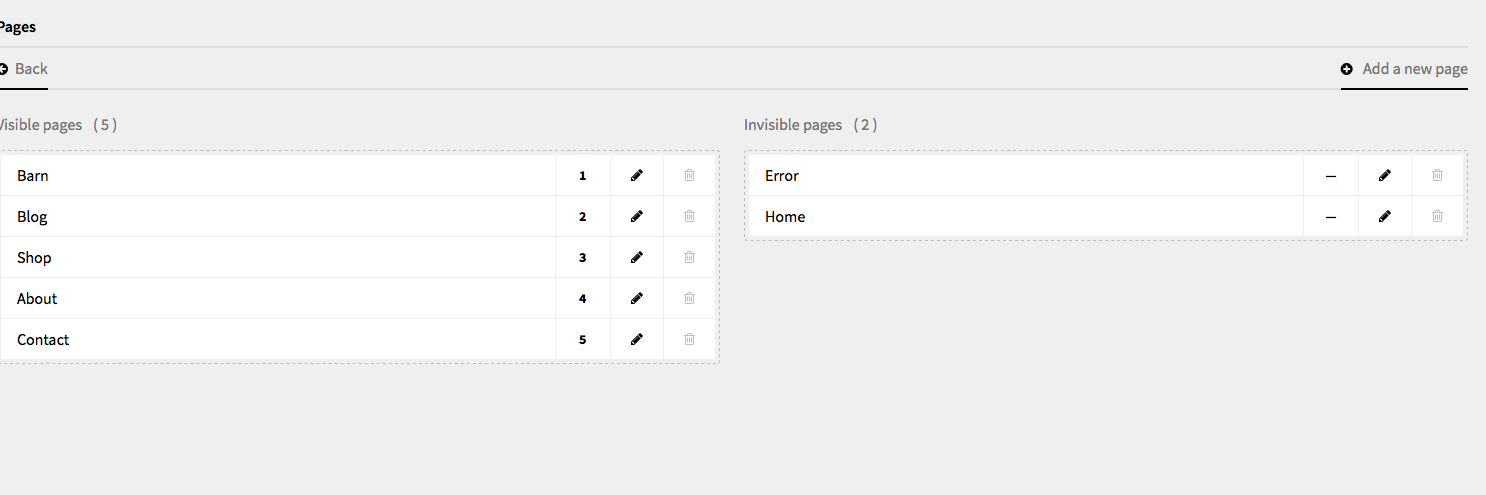
Task: Click the trash icon beside Error page
Action: coord(1437,175)
